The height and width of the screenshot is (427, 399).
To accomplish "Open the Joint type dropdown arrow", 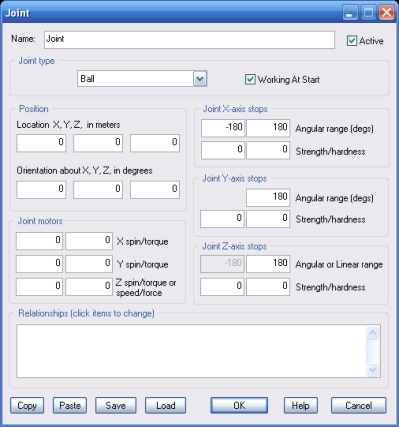I will tap(200, 79).
